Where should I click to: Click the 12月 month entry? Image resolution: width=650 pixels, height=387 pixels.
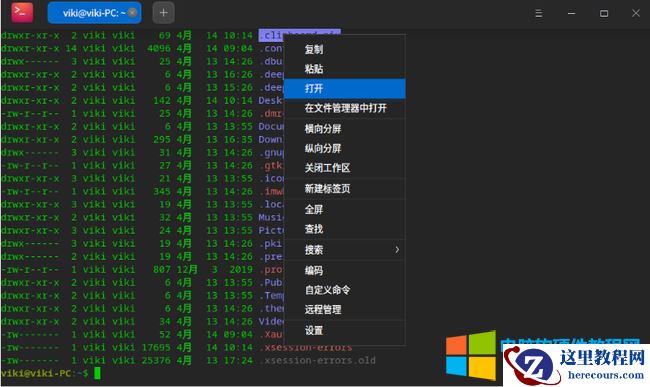click(187, 269)
